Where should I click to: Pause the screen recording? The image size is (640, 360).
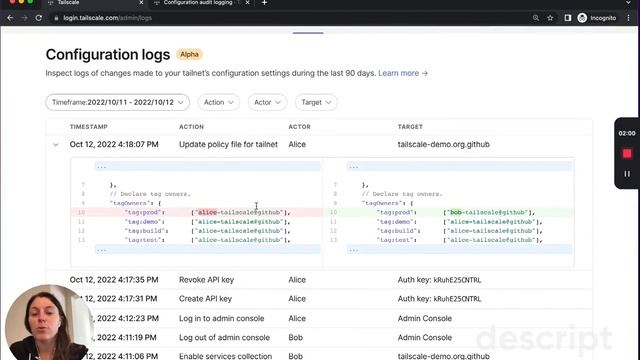627,174
